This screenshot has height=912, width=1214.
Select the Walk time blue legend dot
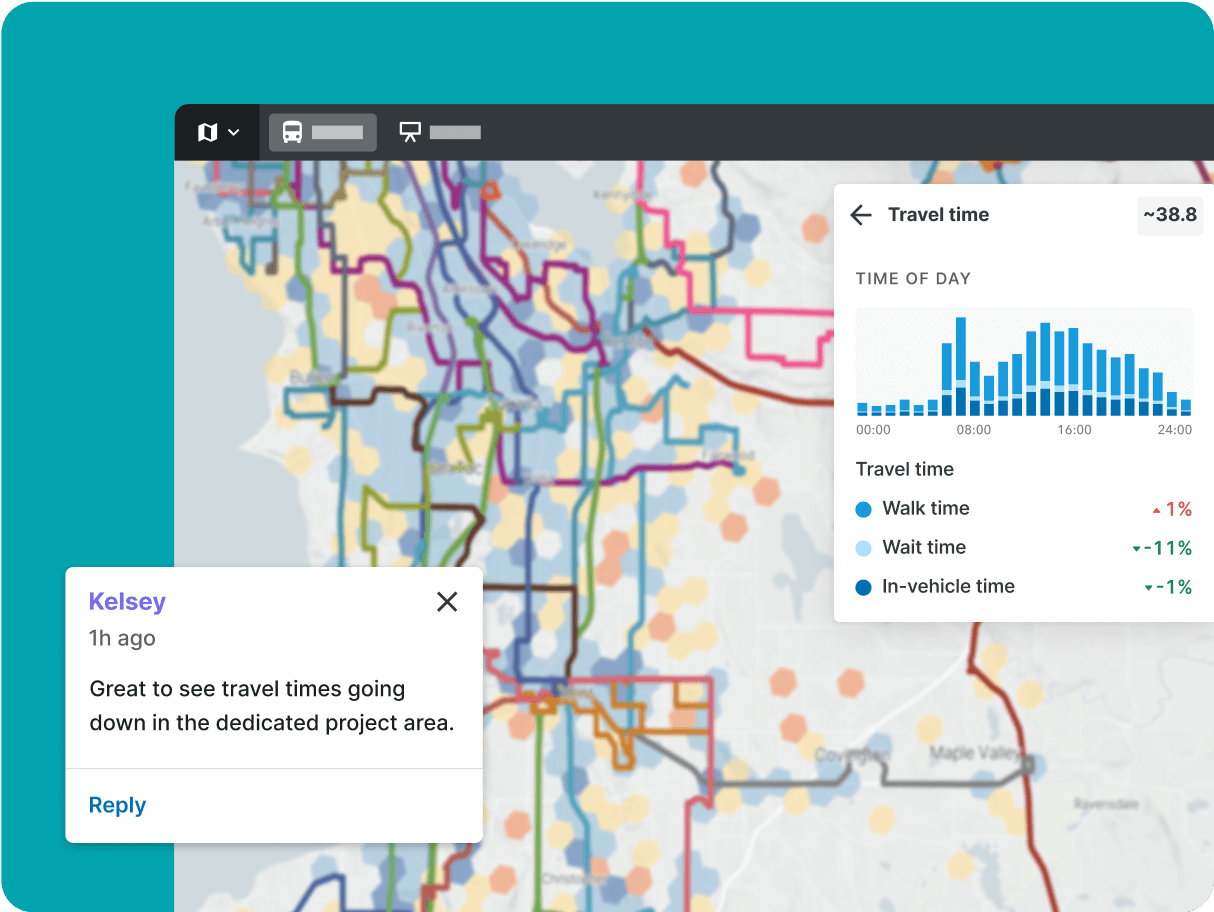(x=864, y=509)
